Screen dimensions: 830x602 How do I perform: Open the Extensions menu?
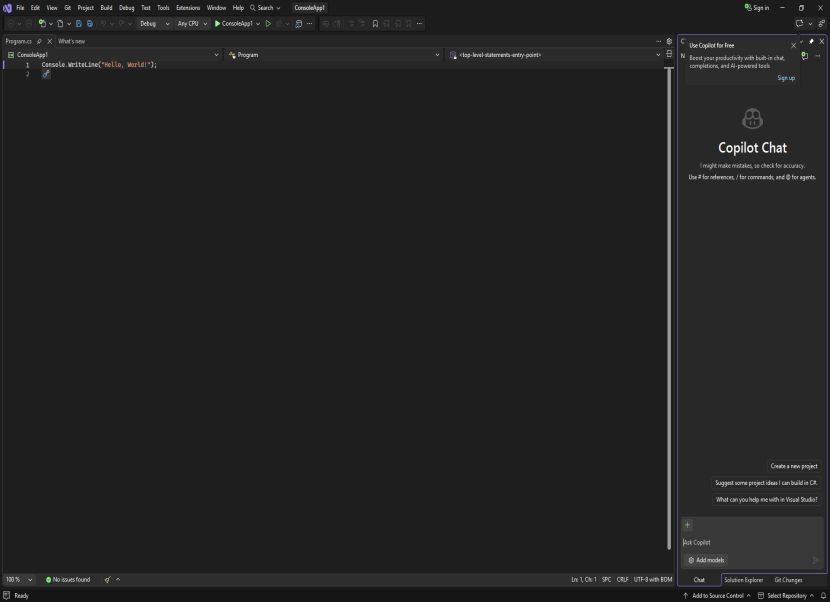(x=188, y=8)
